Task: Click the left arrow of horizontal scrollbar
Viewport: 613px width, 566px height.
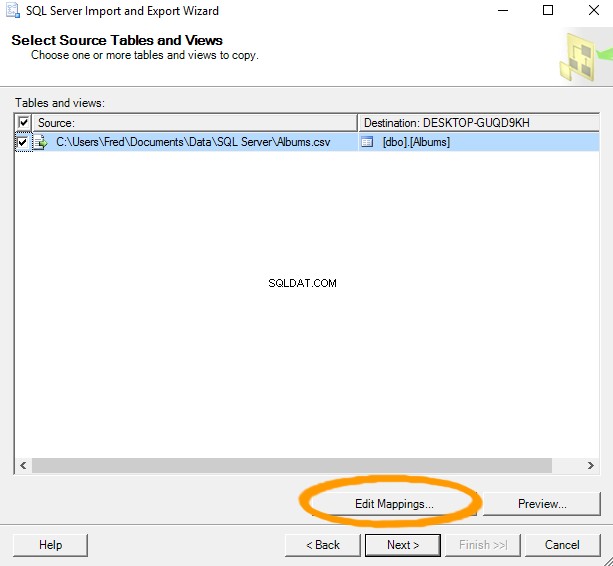Action: pos(23,466)
